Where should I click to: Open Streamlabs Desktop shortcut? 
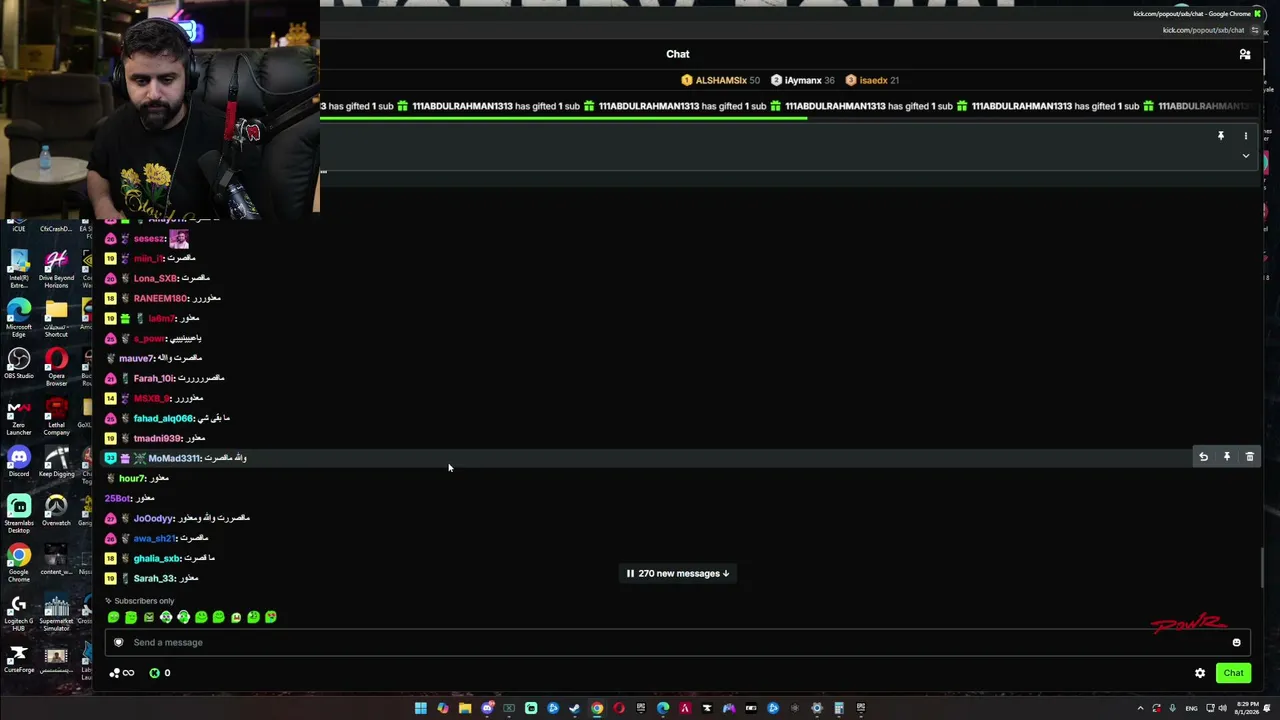tap(19, 514)
